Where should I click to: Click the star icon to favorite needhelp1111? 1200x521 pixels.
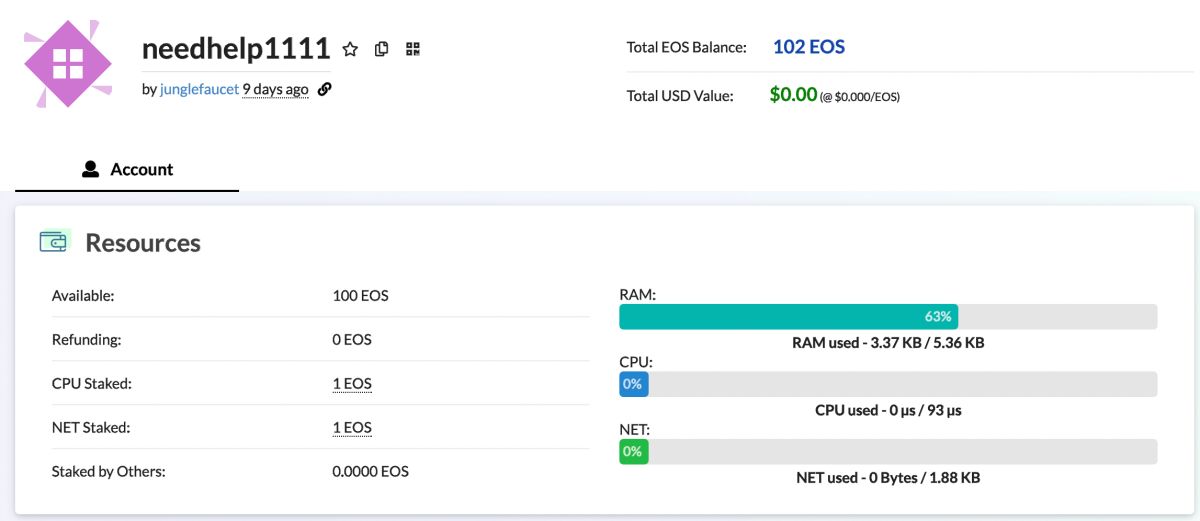(x=350, y=49)
